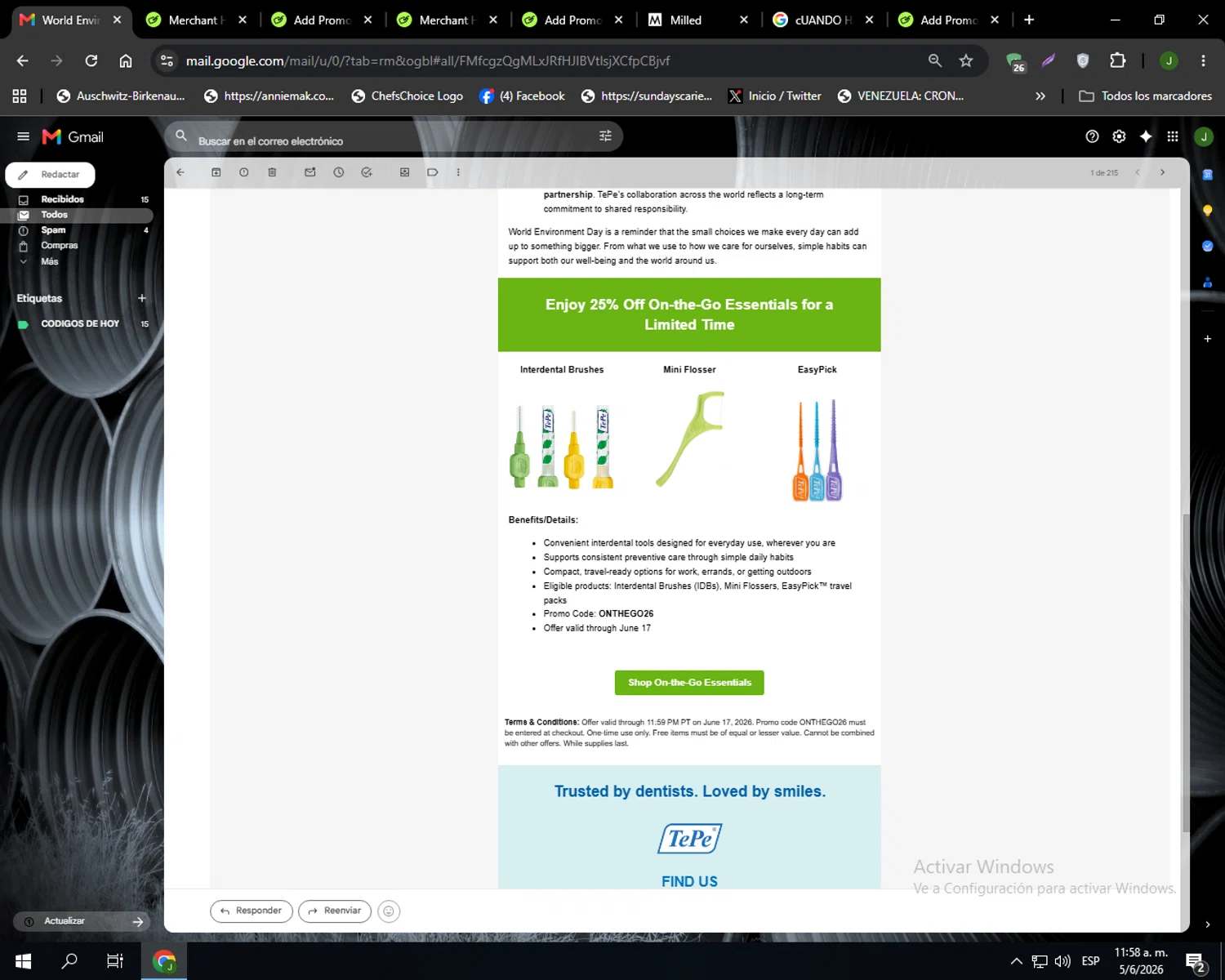Click the TePe logo in footer
Screen dimensions: 1225x980
click(690, 839)
